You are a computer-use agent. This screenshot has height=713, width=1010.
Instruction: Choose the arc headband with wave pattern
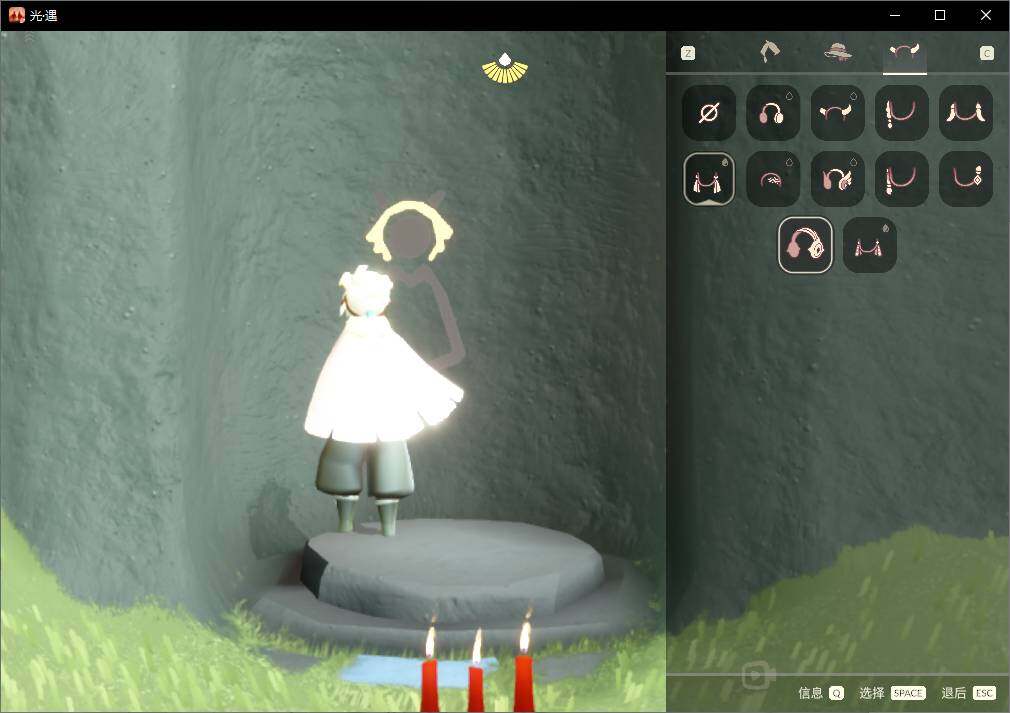[773, 179]
